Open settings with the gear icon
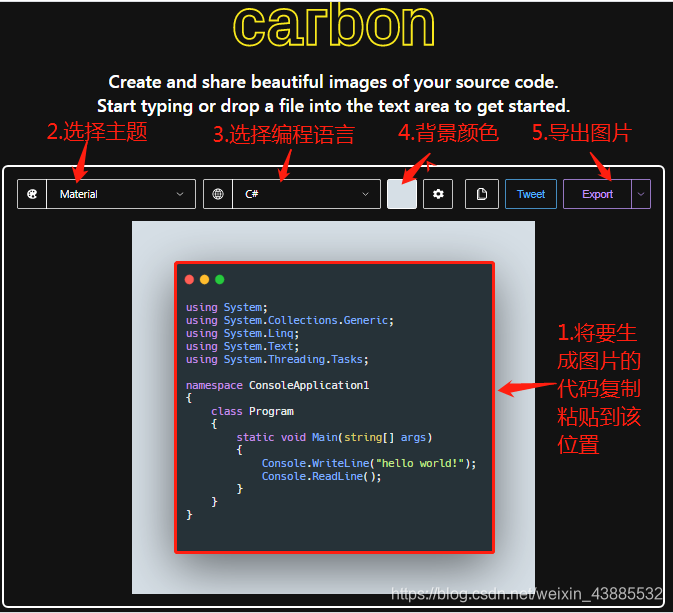Image resolution: width=673 pixels, height=613 pixels. coord(438,194)
